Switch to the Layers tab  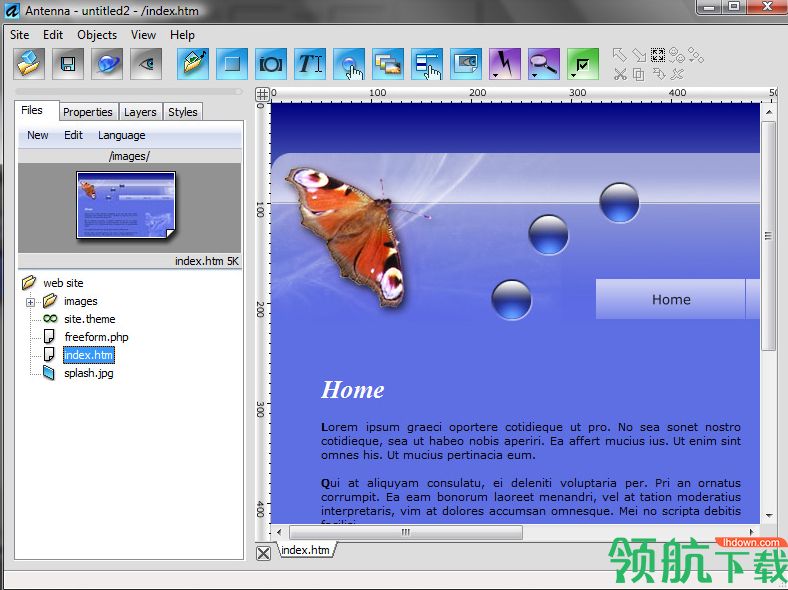click(x=140, y=112)
